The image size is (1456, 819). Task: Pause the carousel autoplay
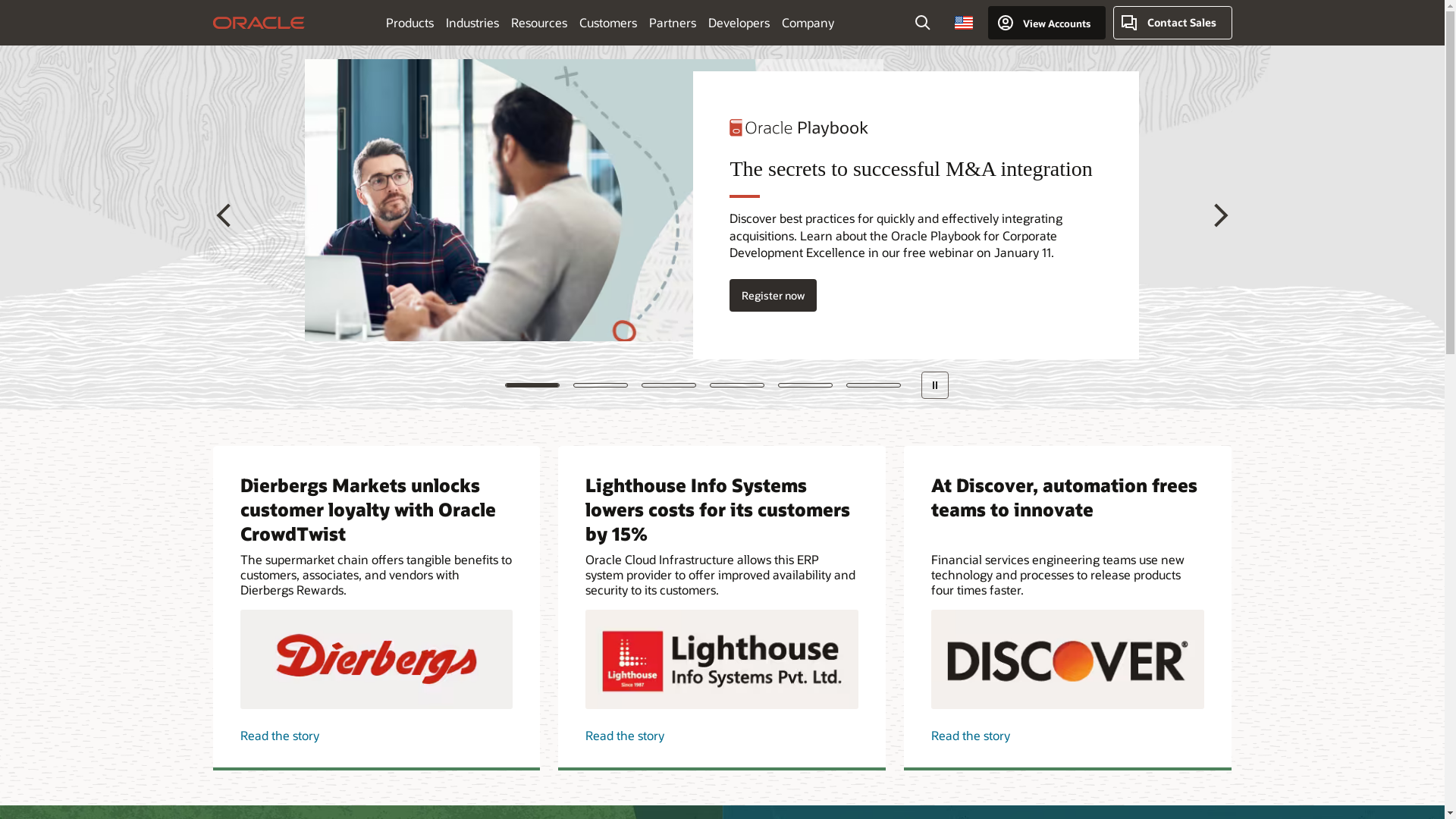pos(934,385)
